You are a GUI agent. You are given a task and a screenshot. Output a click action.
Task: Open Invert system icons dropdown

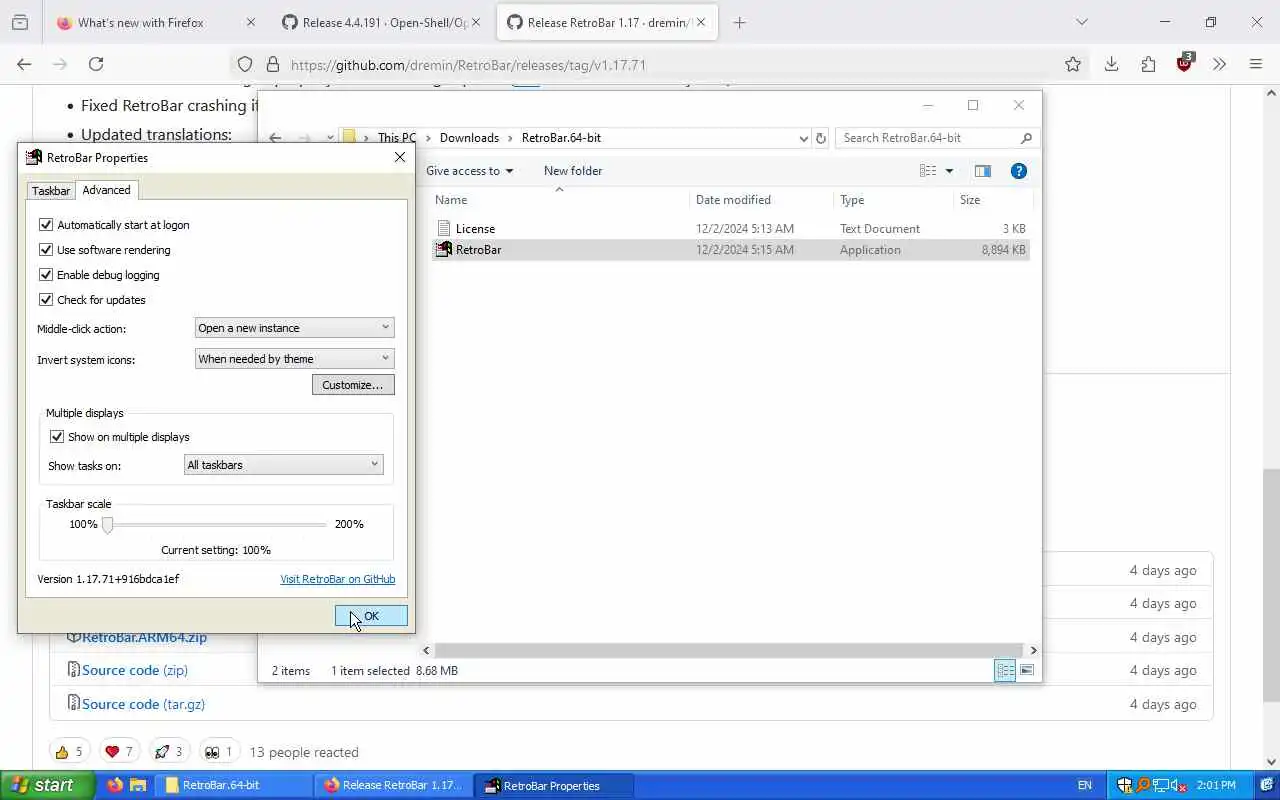294,359
